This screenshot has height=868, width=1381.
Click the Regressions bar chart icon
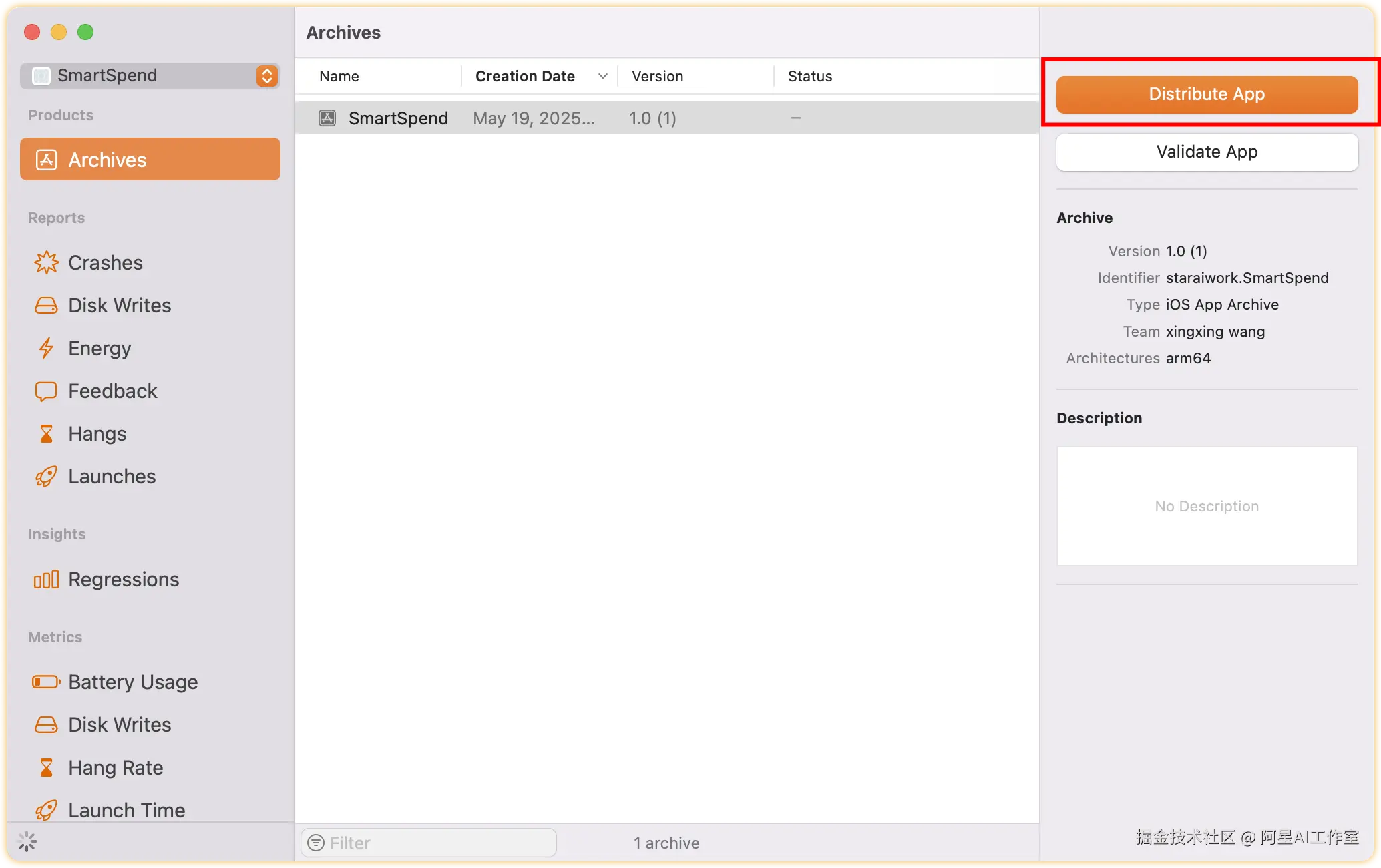(x=46, y=580)
